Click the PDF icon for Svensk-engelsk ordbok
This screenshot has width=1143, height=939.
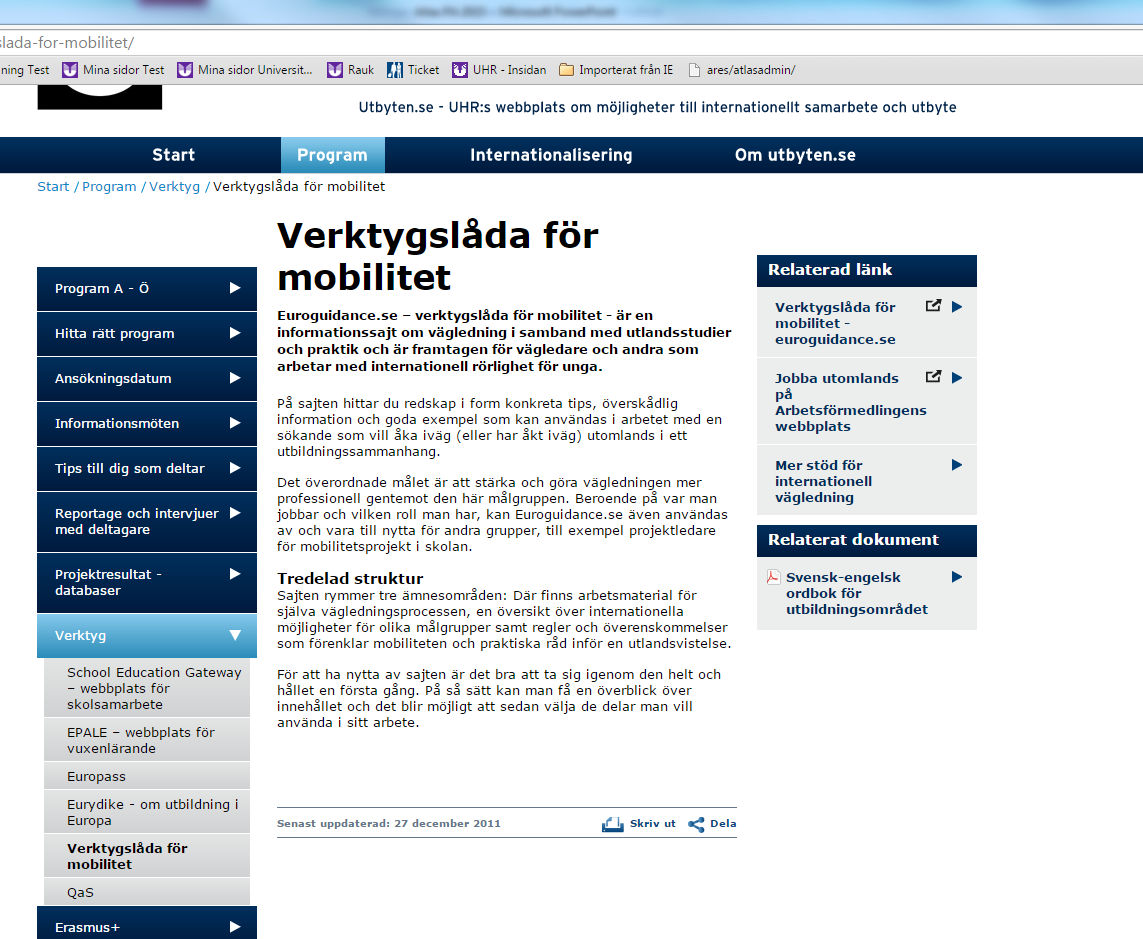[x=773, y=577]
